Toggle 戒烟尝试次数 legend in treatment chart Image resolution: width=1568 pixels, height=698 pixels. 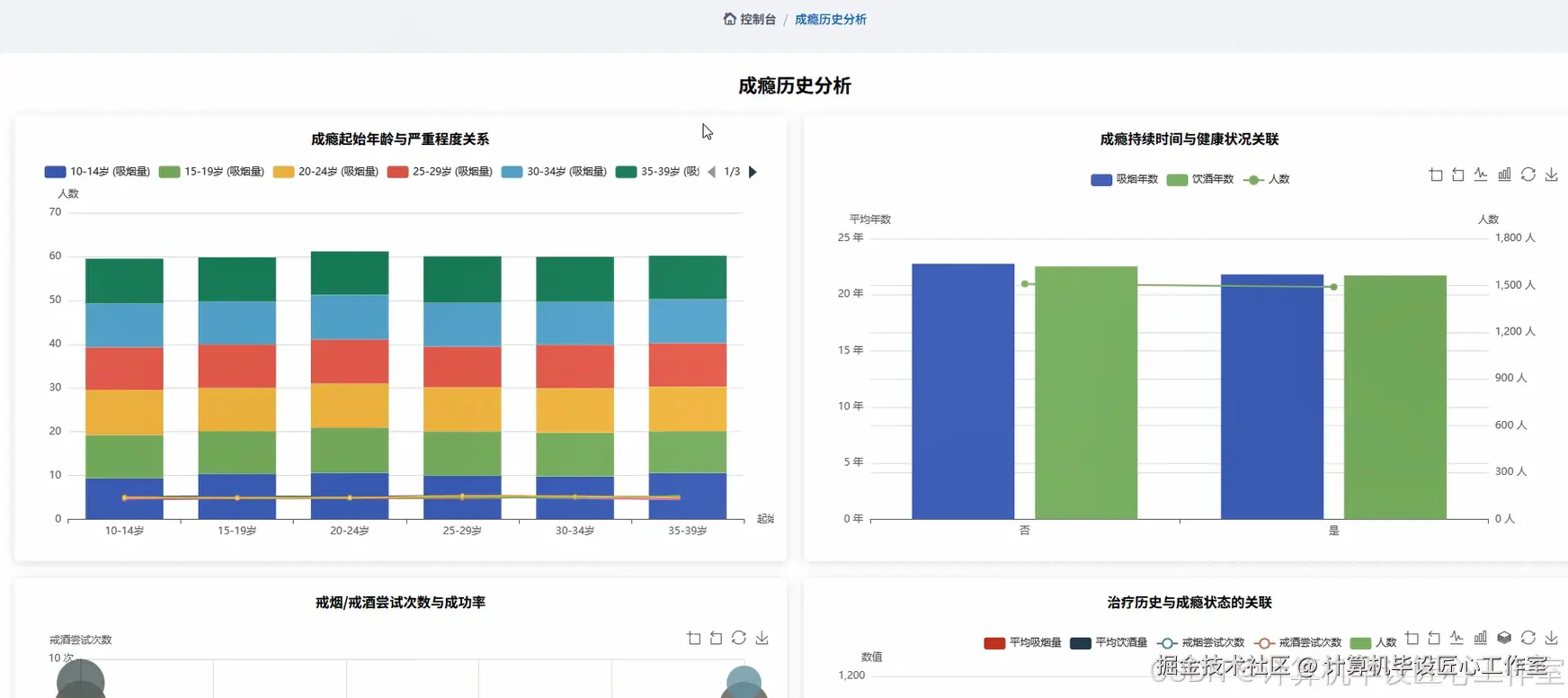pyautogui.click(x=1201, y=642)
